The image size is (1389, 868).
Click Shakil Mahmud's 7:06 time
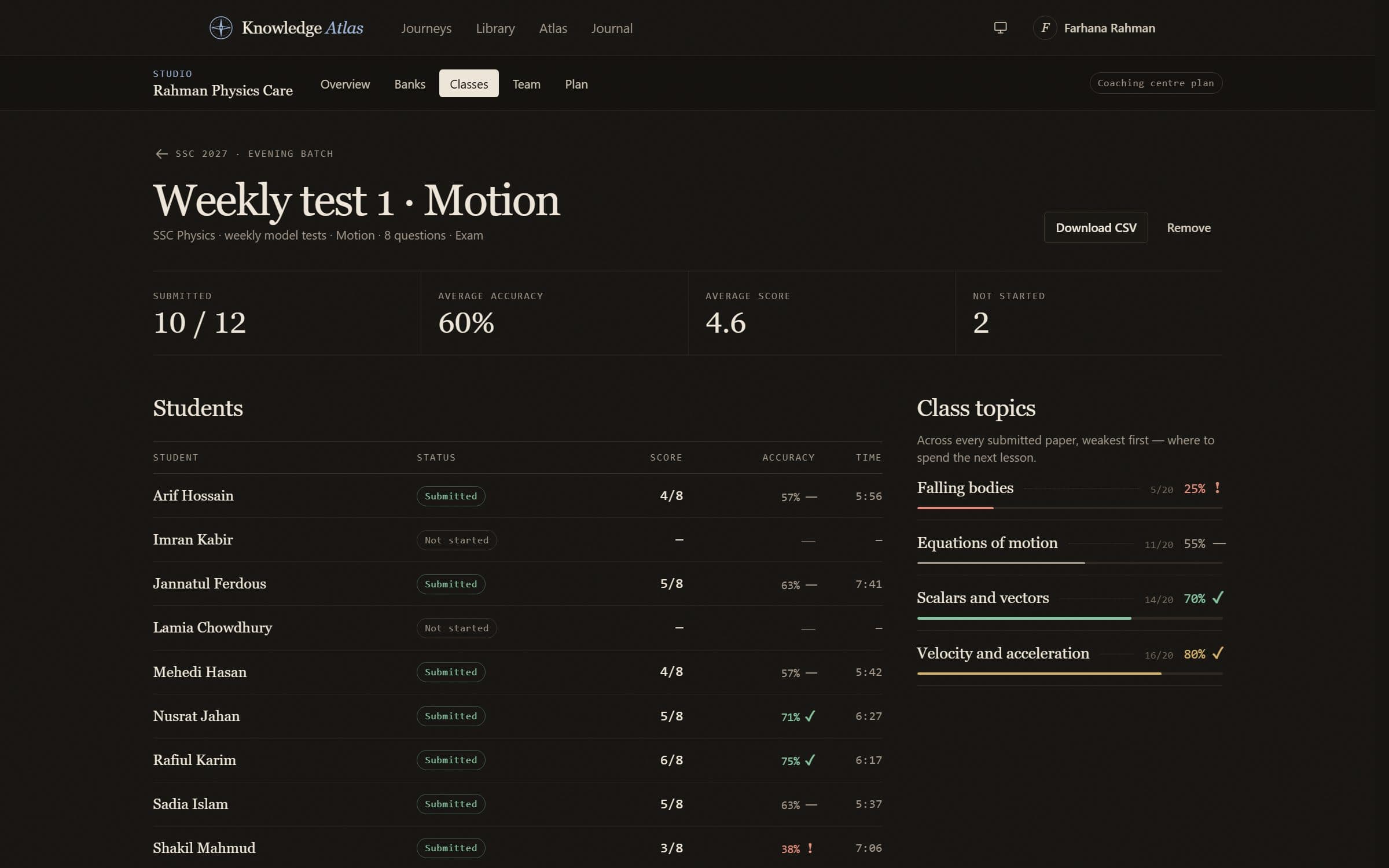coord(869,848)
